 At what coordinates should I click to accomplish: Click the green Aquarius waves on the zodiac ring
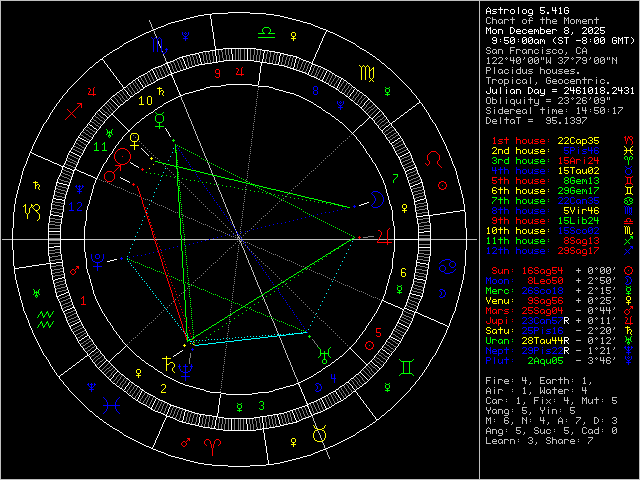(x=46, y=320)
